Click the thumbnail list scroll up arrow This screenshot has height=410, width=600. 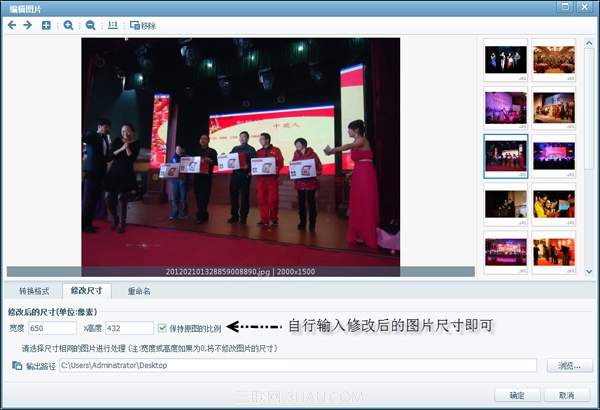(x=589, y=43)
